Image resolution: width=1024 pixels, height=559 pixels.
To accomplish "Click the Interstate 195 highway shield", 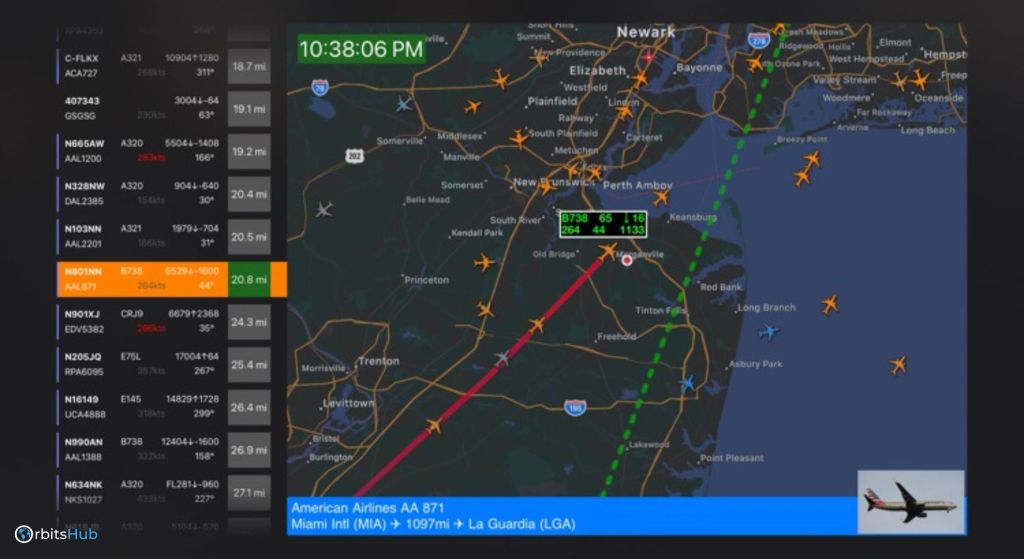I will (575, 407).
